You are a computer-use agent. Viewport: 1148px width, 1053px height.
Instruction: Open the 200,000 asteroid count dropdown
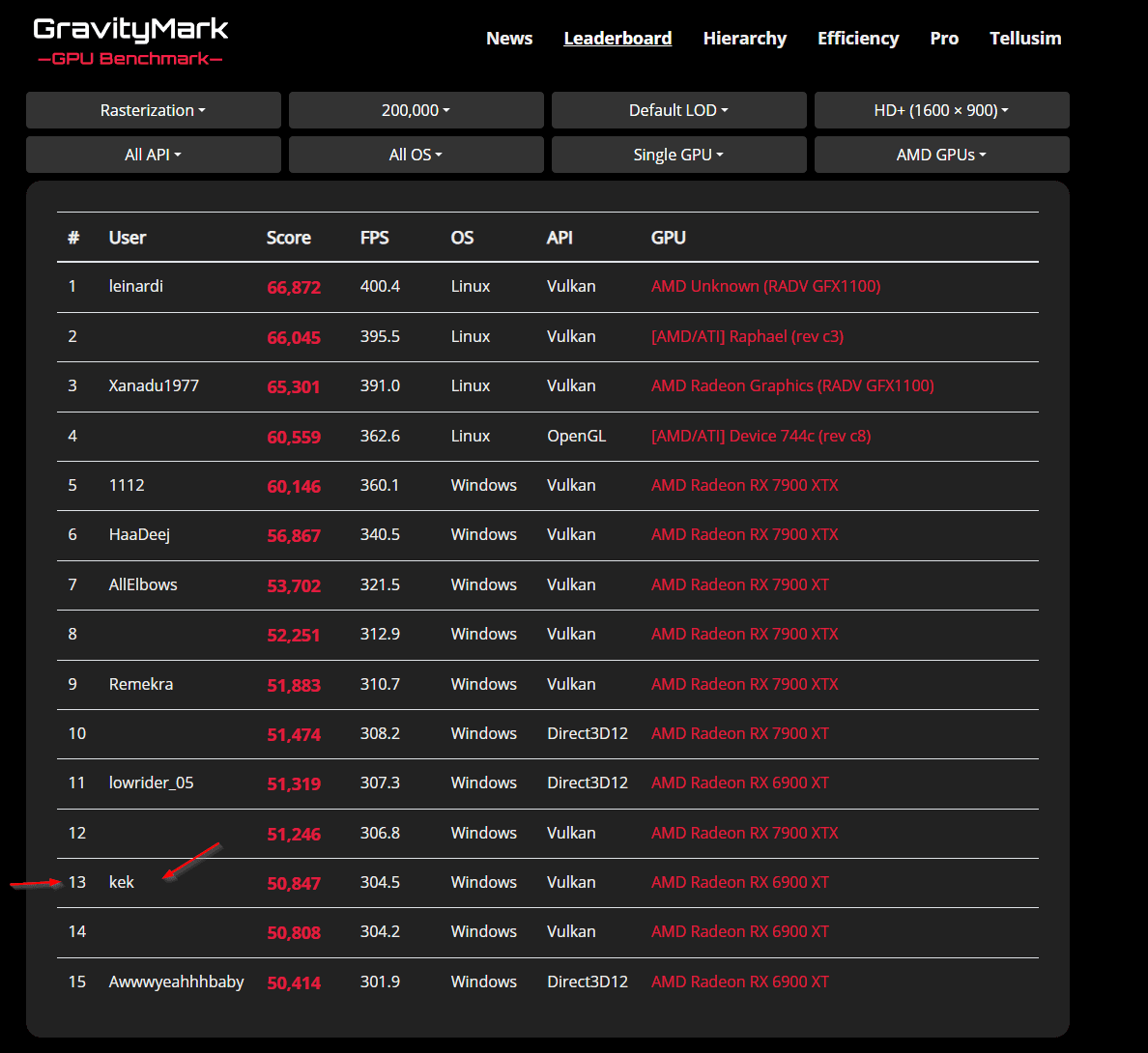pos(416,110)
